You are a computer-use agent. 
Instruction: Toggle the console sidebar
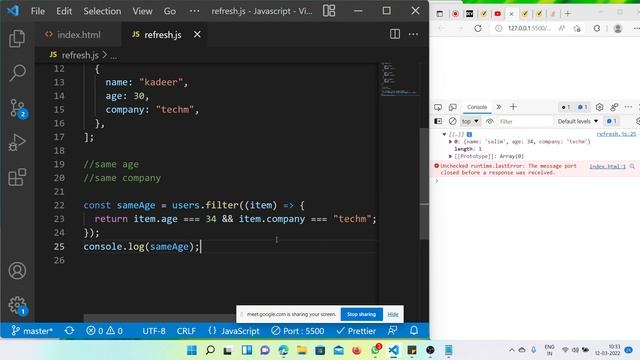(x=438, y=121)
